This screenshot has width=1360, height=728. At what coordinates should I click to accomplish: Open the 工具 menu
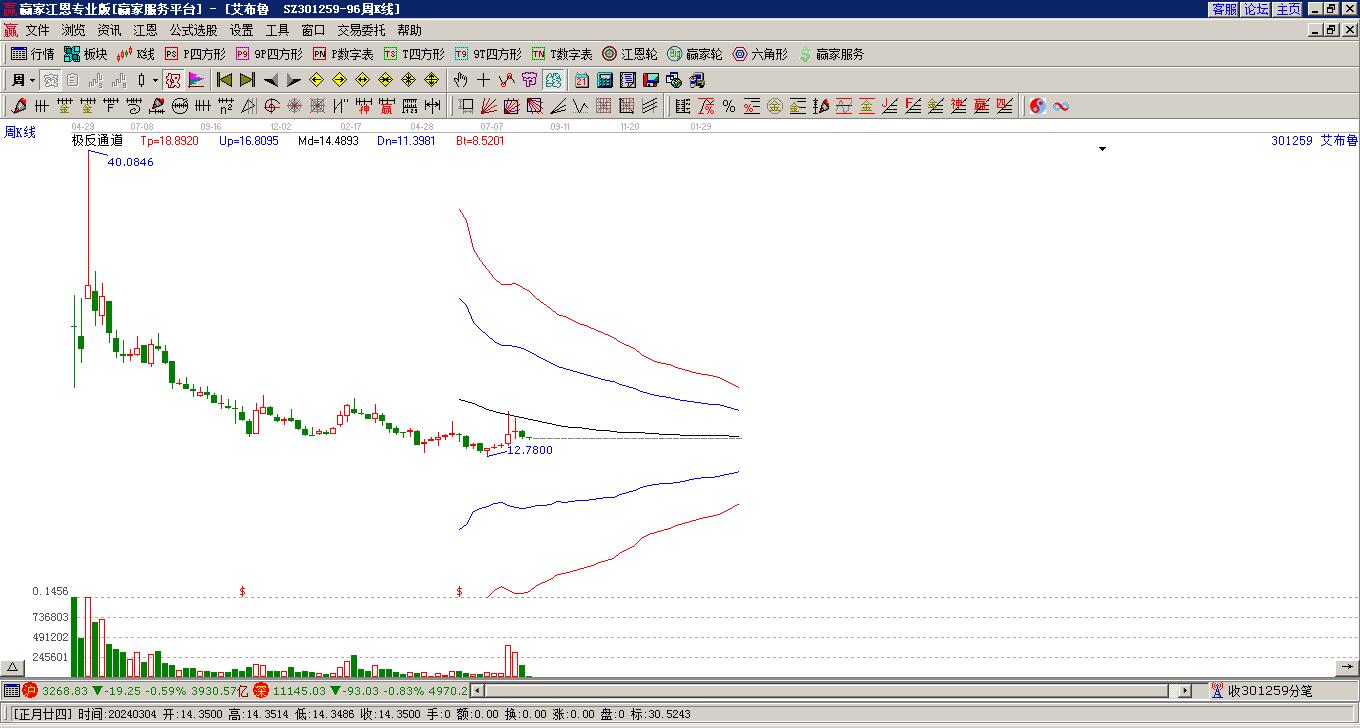tap(277, 31)
